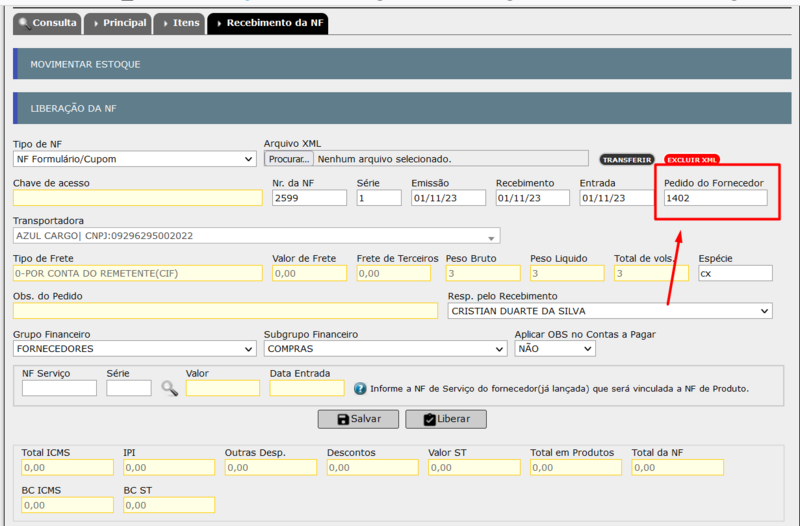The width and height of the screenshot is (800, 526).
Task: Click the clipboard check icon on Liberar
Action: coord(430,419)
